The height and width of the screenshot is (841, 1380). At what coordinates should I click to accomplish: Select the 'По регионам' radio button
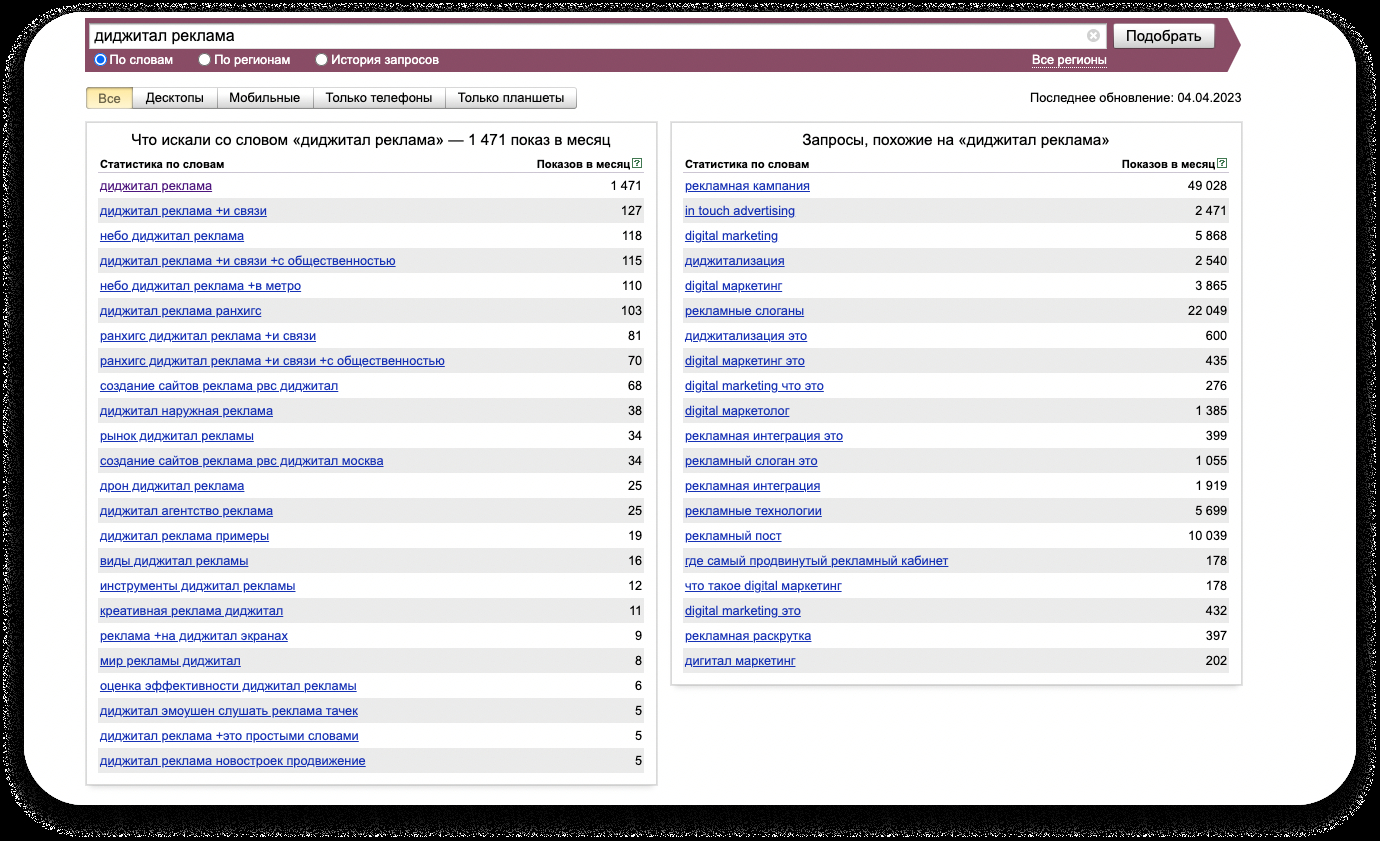coord(205,60)
